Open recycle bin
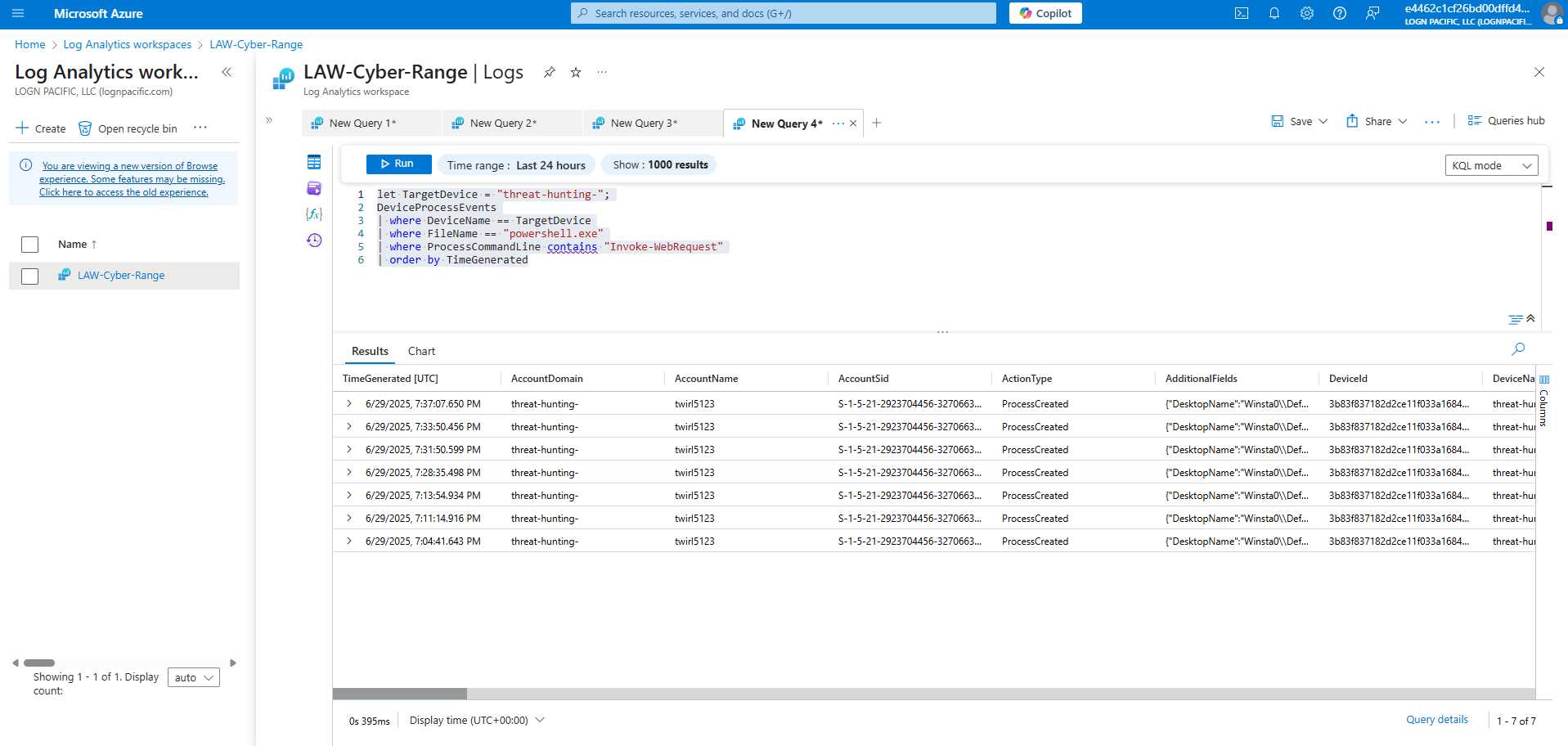 click(128, 128)
